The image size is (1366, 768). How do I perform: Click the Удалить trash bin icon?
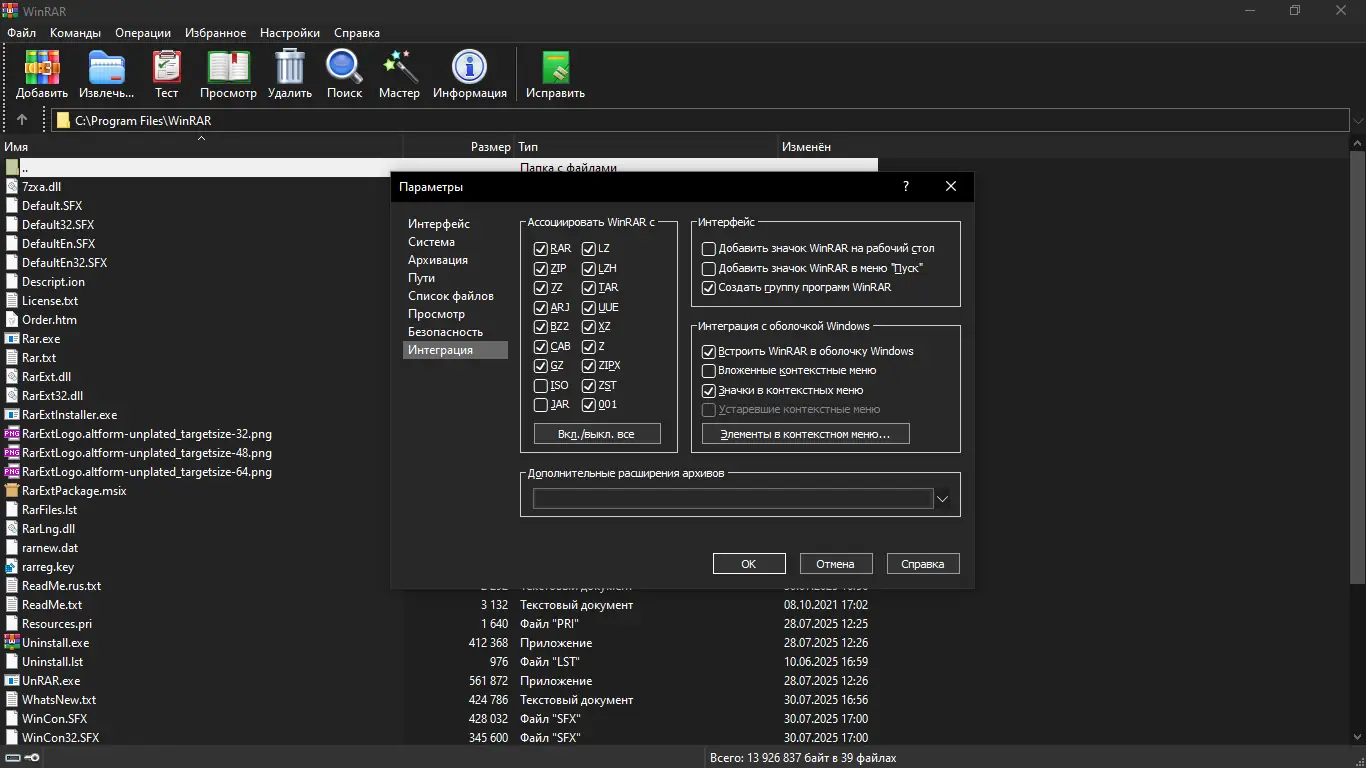290,68
